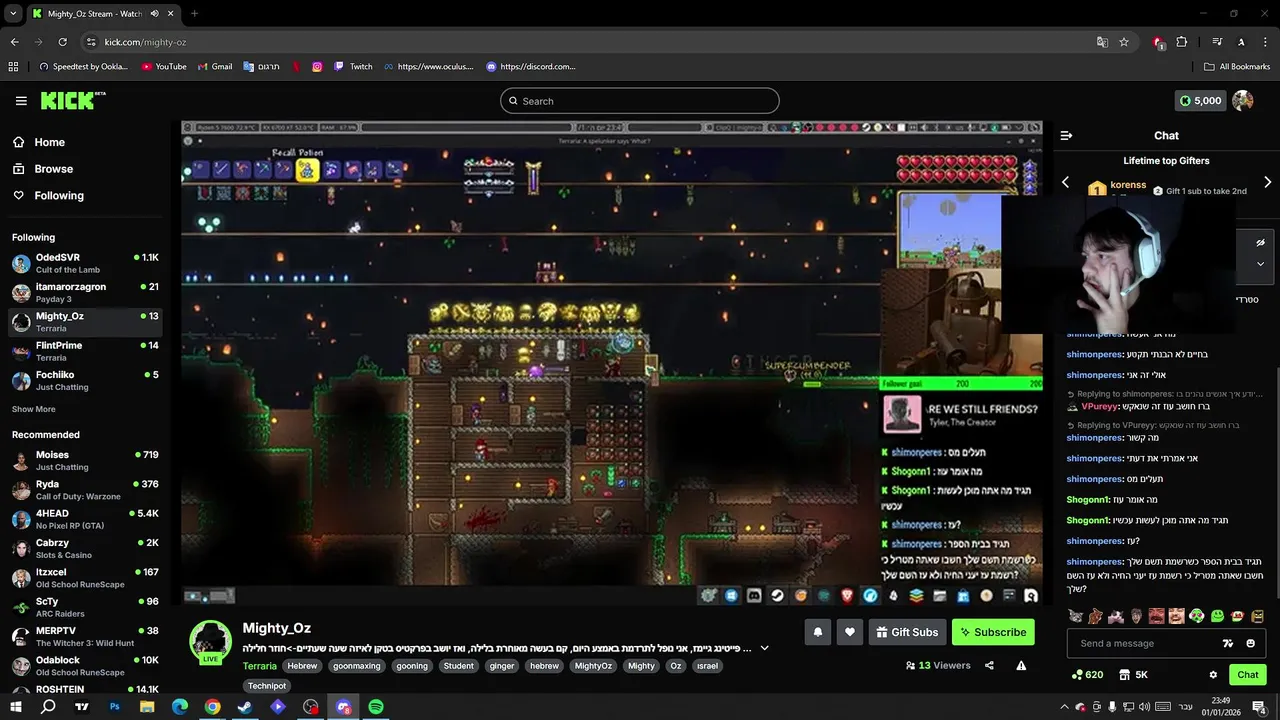Click the Subscribe button
Screen dimensions: 1280x720
(993, 632)
